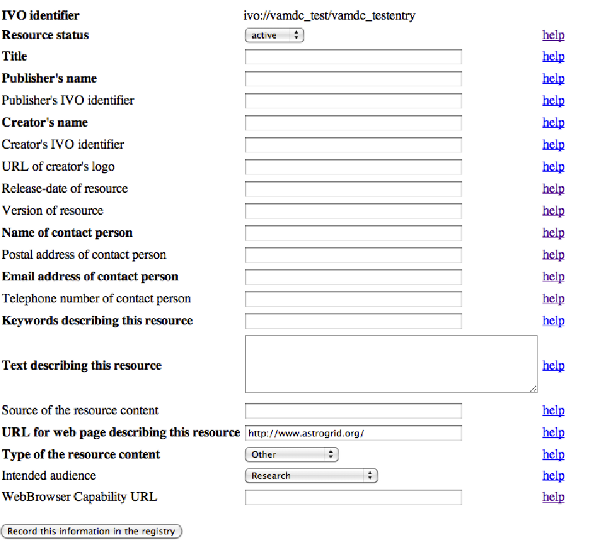The width and height of the screenshot is (600, 546).
Task: Focus the Version of resource field
Action: [x=353, y=211]
